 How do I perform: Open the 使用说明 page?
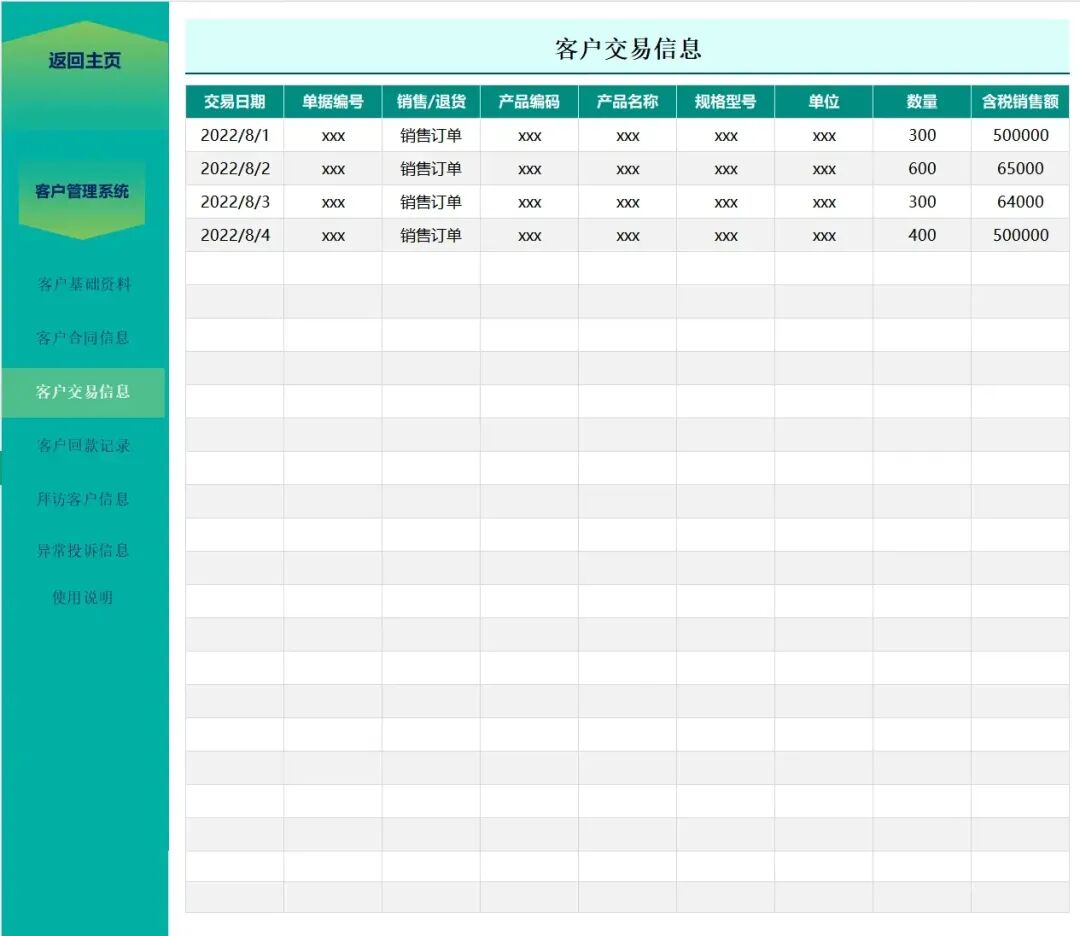pos(83,598)
